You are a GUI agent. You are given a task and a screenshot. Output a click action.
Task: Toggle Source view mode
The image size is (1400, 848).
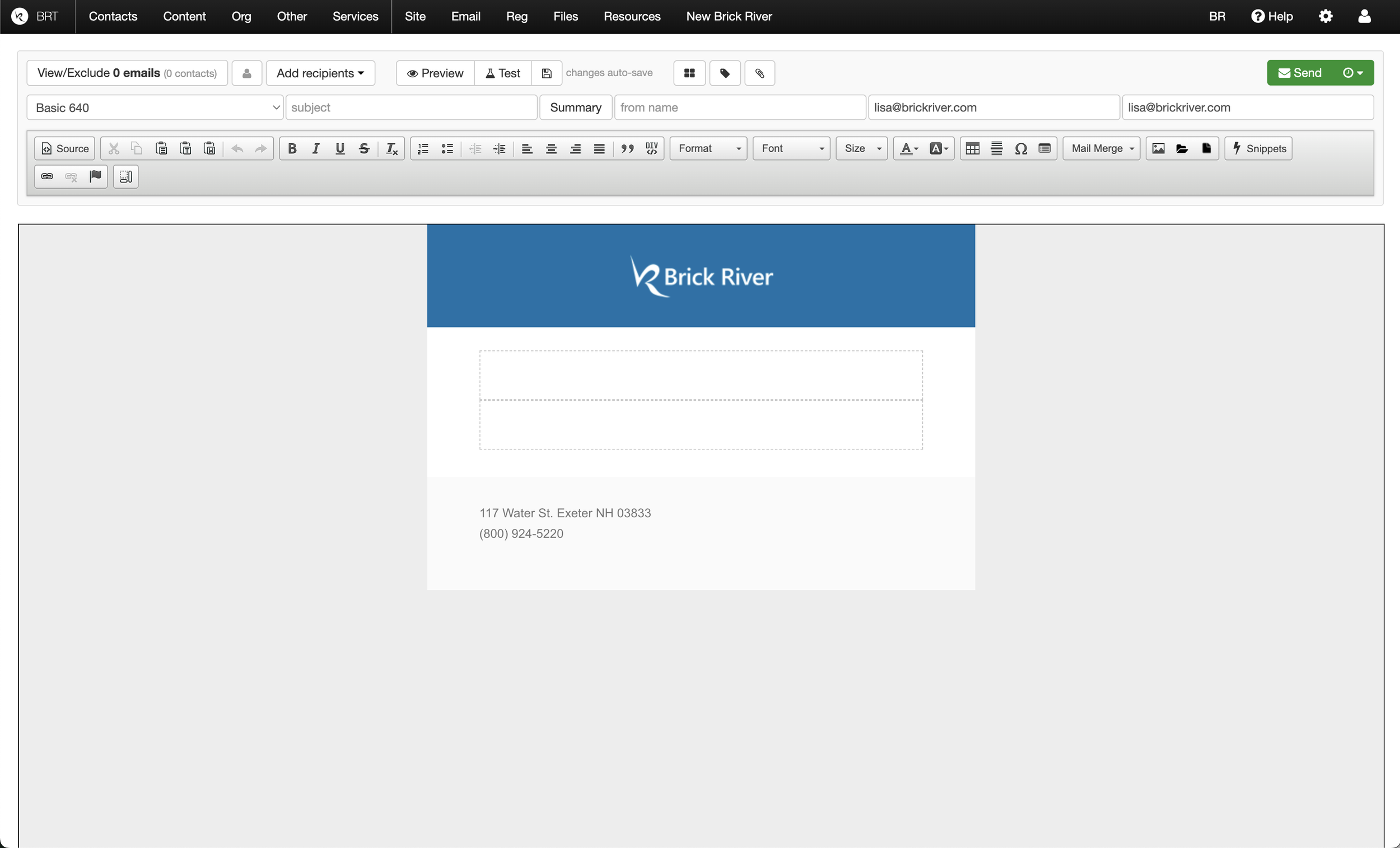point(65,148)
